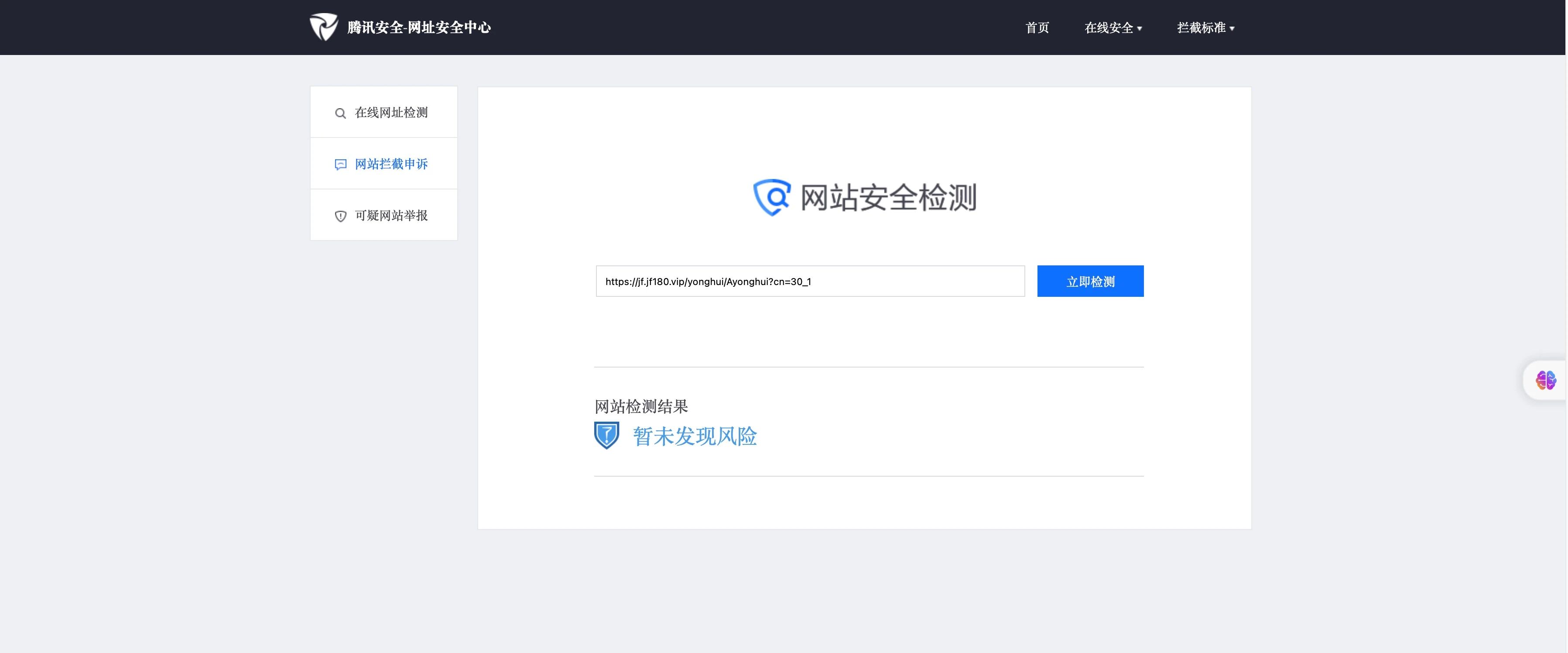Click the arrow next to 在线安全
Image resolution: width=1568 pixels, height=653 pixels.
(1140, 29)
